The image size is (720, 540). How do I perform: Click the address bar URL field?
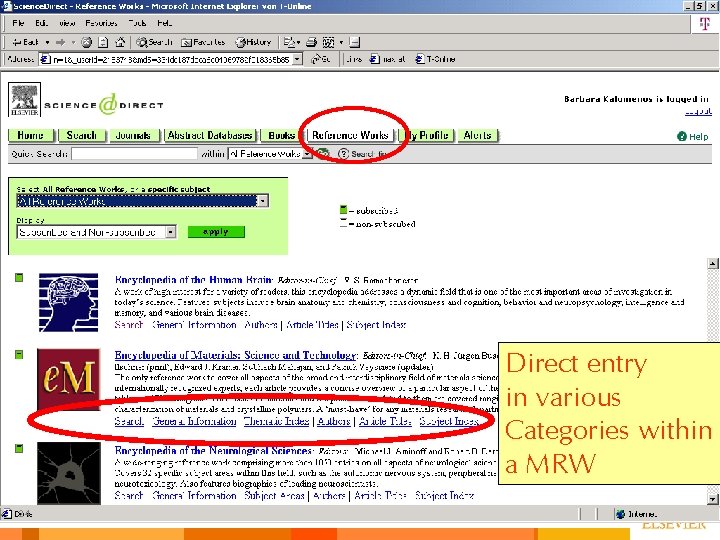(171, 59)
